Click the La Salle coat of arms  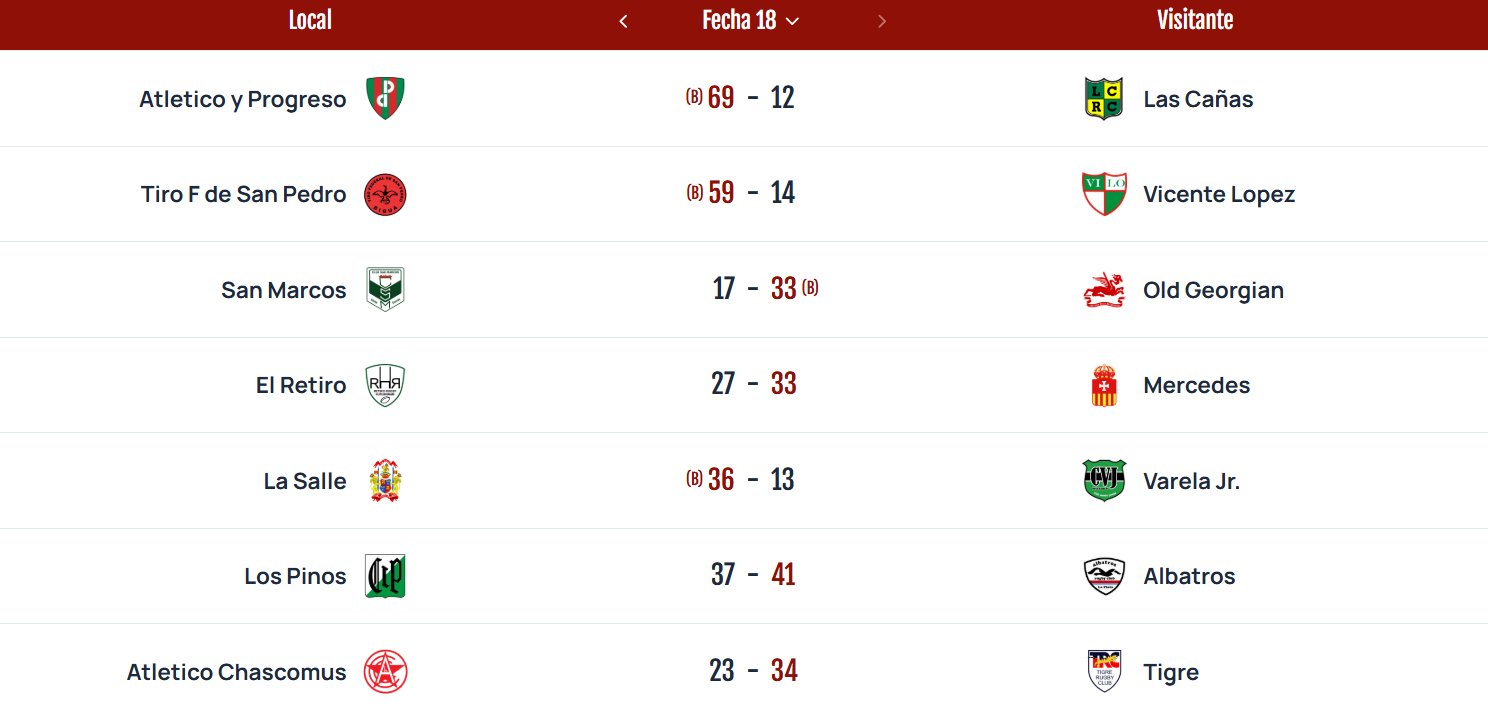pos(385,481)
